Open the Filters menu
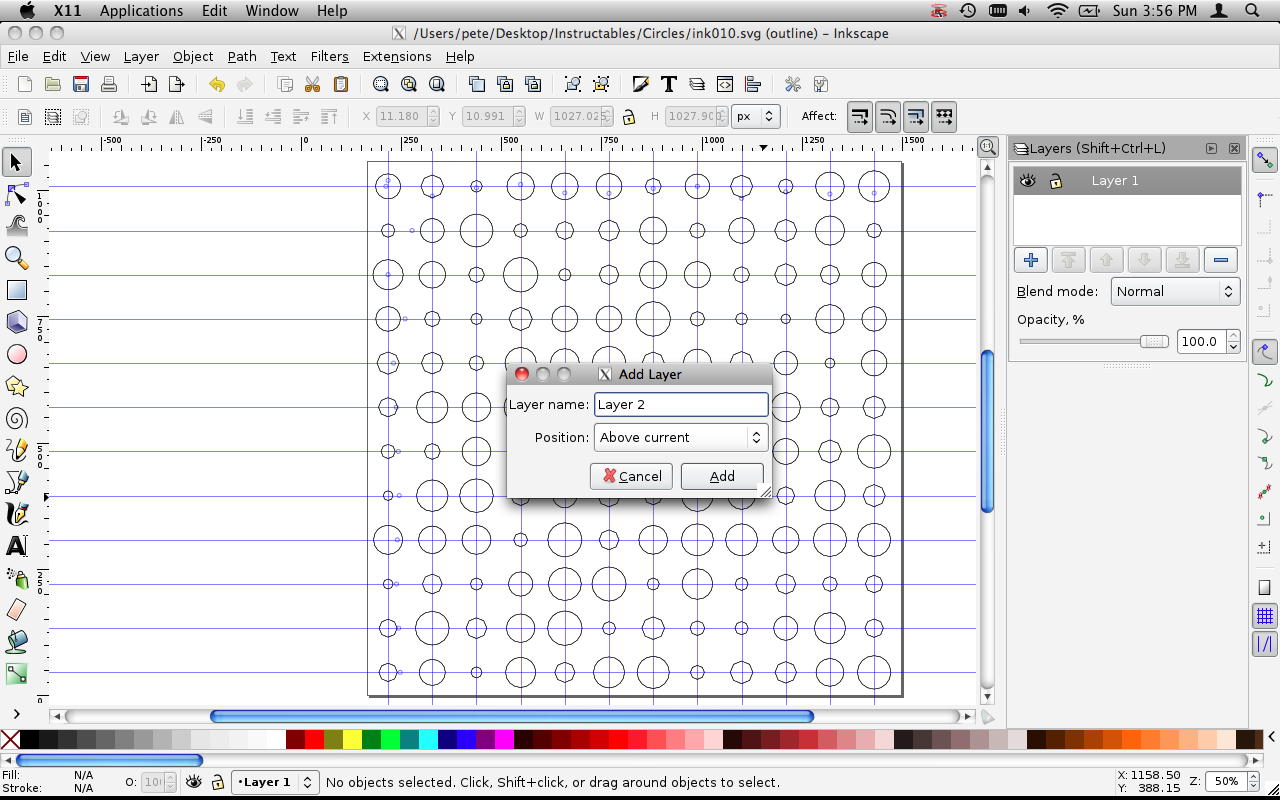The height and width of the screenshot is (800, 1280). (x=329, y=56)
